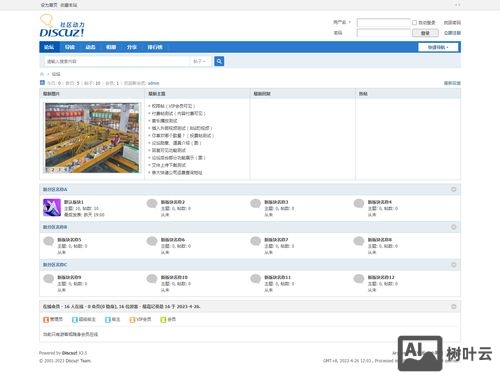Image resolution: width=500 pixels, height=382 pixels.
Task: Click the speech bubble icon of 新版块名称8
Action: pos(359,241)
